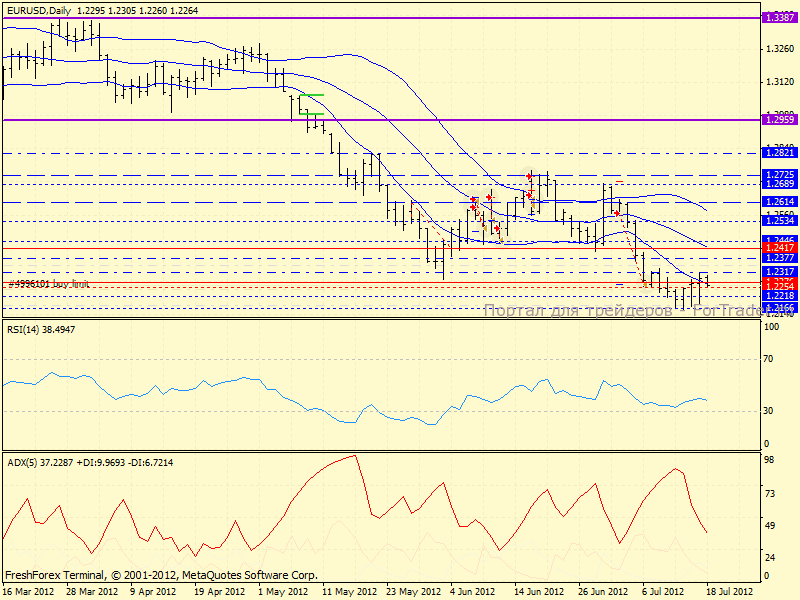
Task: Click the 30 level on RSI scale
Action: (768, 411)
